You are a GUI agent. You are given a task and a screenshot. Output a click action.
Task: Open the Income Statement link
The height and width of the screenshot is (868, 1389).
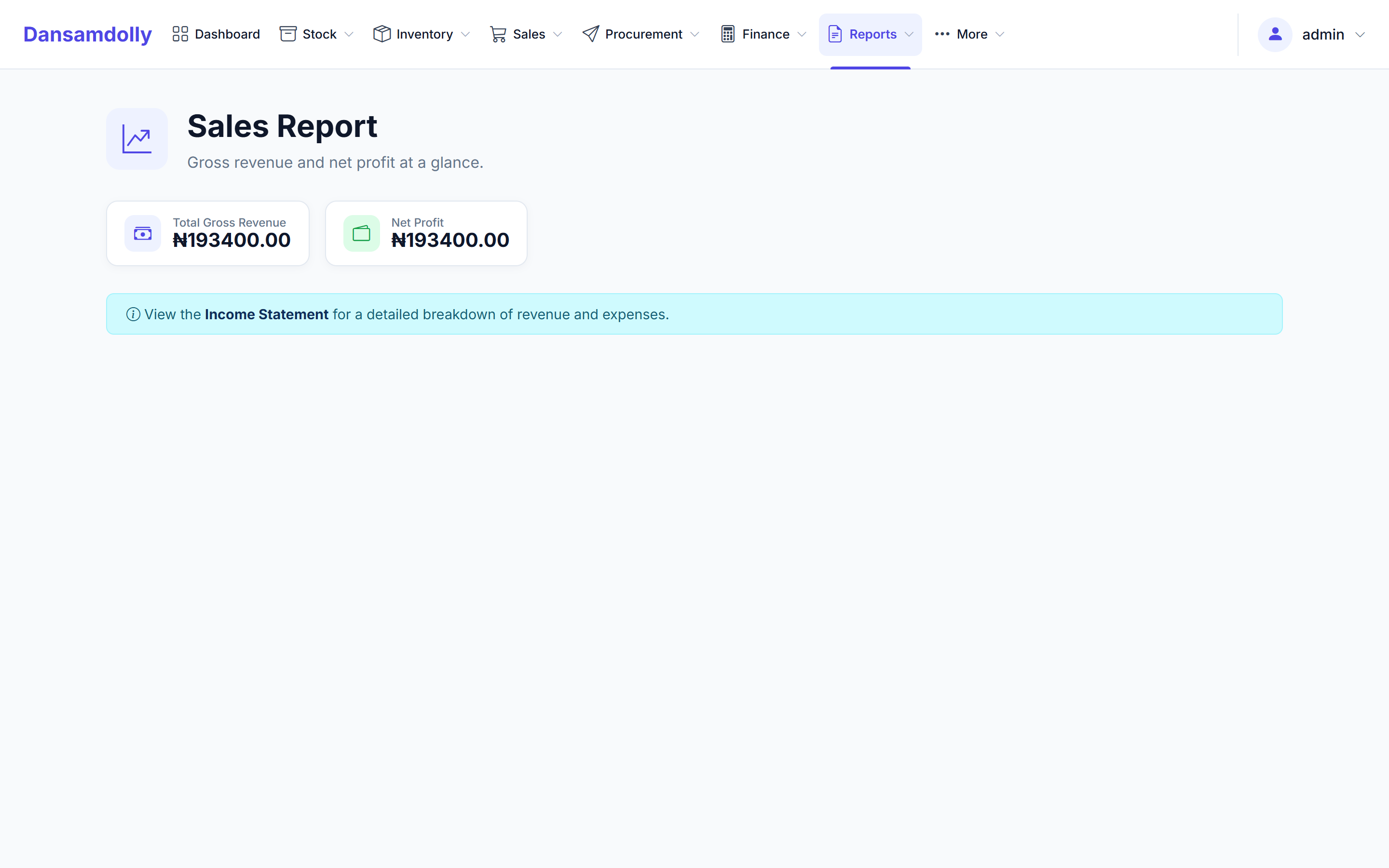[x=267, y=314]
